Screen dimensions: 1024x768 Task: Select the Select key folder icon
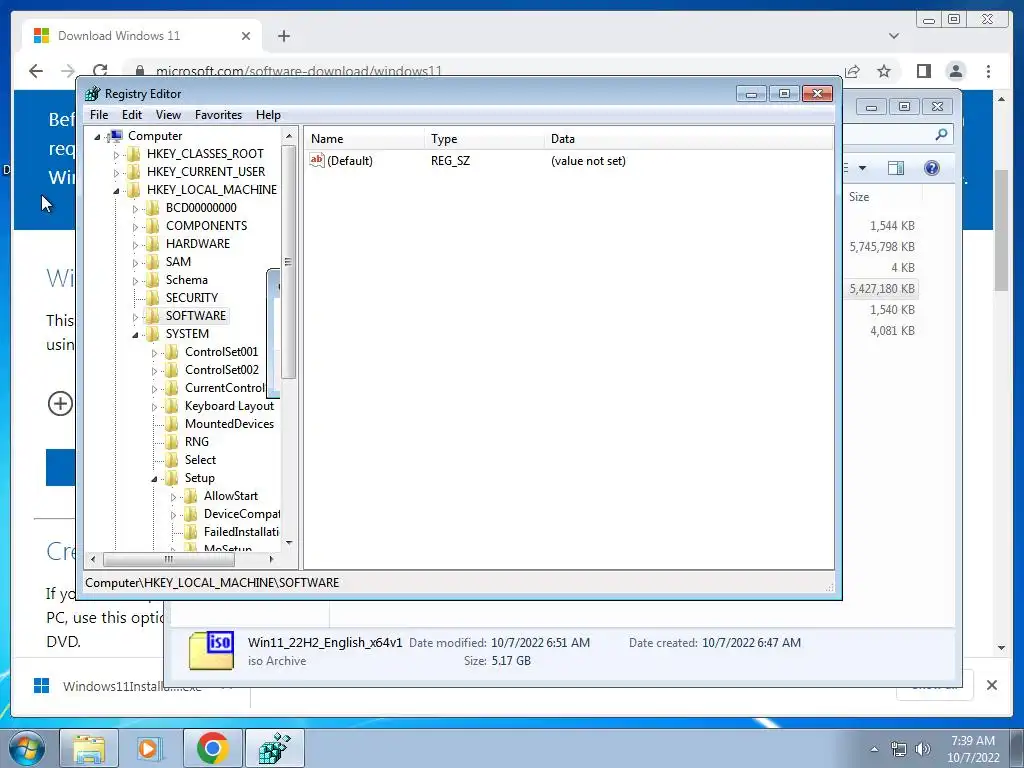click(172, 460)
